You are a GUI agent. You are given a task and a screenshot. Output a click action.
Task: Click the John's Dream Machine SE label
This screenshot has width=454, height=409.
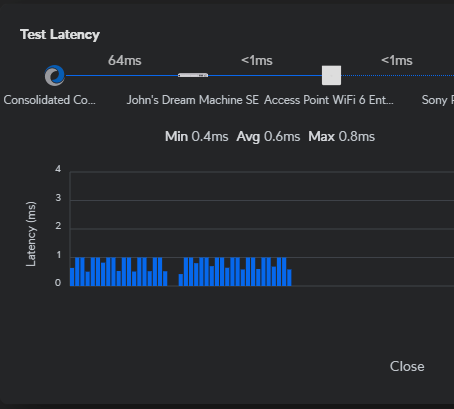tap(193, 100)
